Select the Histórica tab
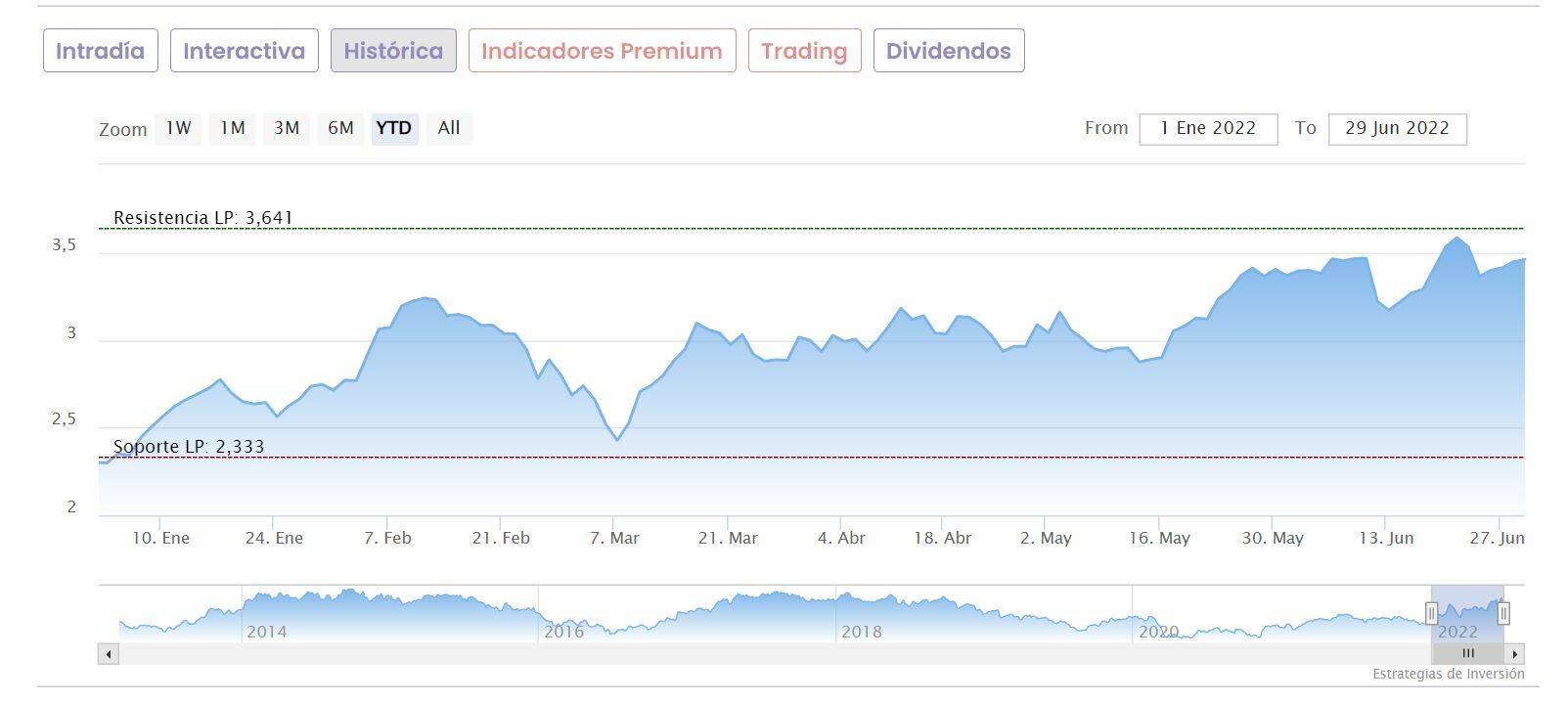This screenshot has width=1568, height=702. [393, 51]
